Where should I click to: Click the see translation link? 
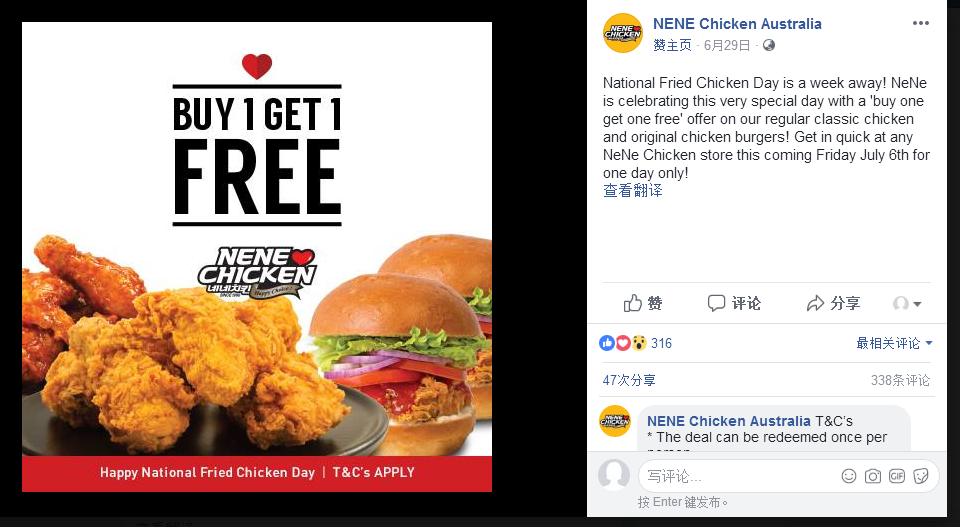[x=632, y=191]
